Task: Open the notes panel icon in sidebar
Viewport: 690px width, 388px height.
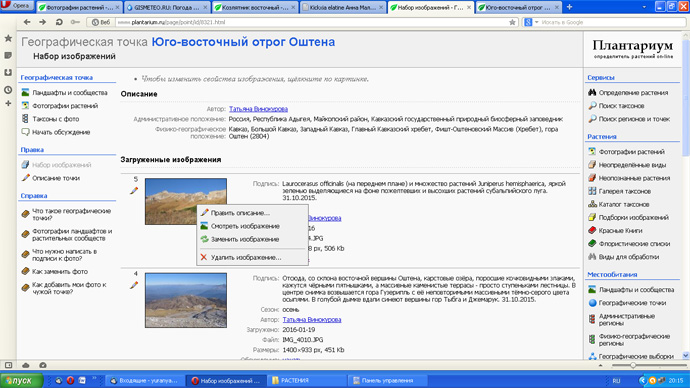Action: click(8, 55)
